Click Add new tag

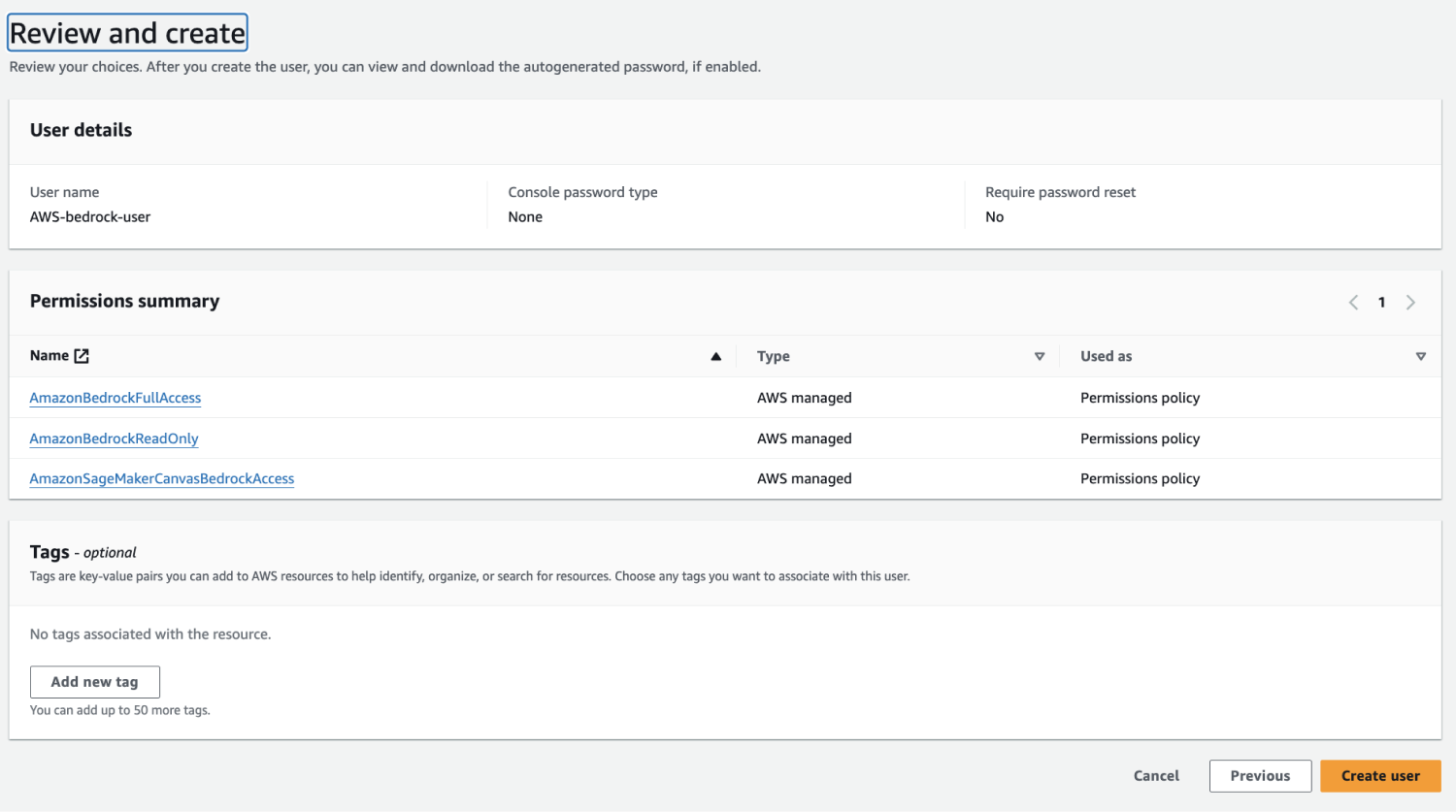(94, 681)
